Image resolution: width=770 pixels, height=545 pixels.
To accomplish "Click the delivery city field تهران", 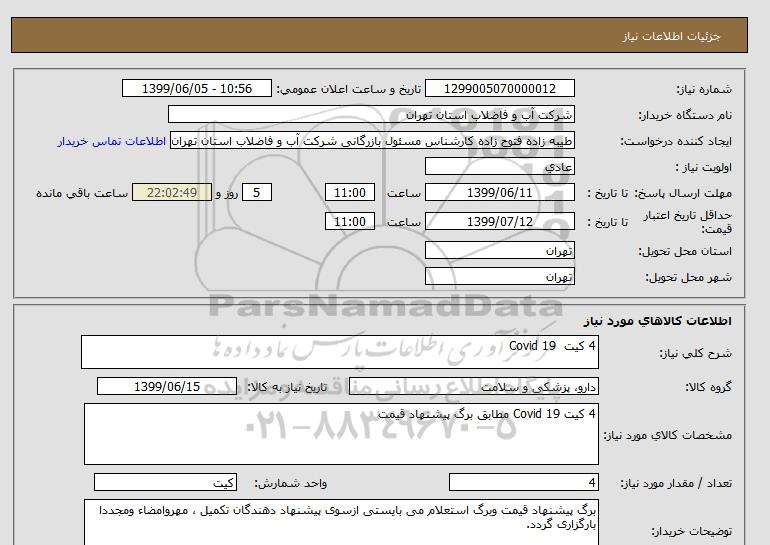I will click(x=499, y=276).
